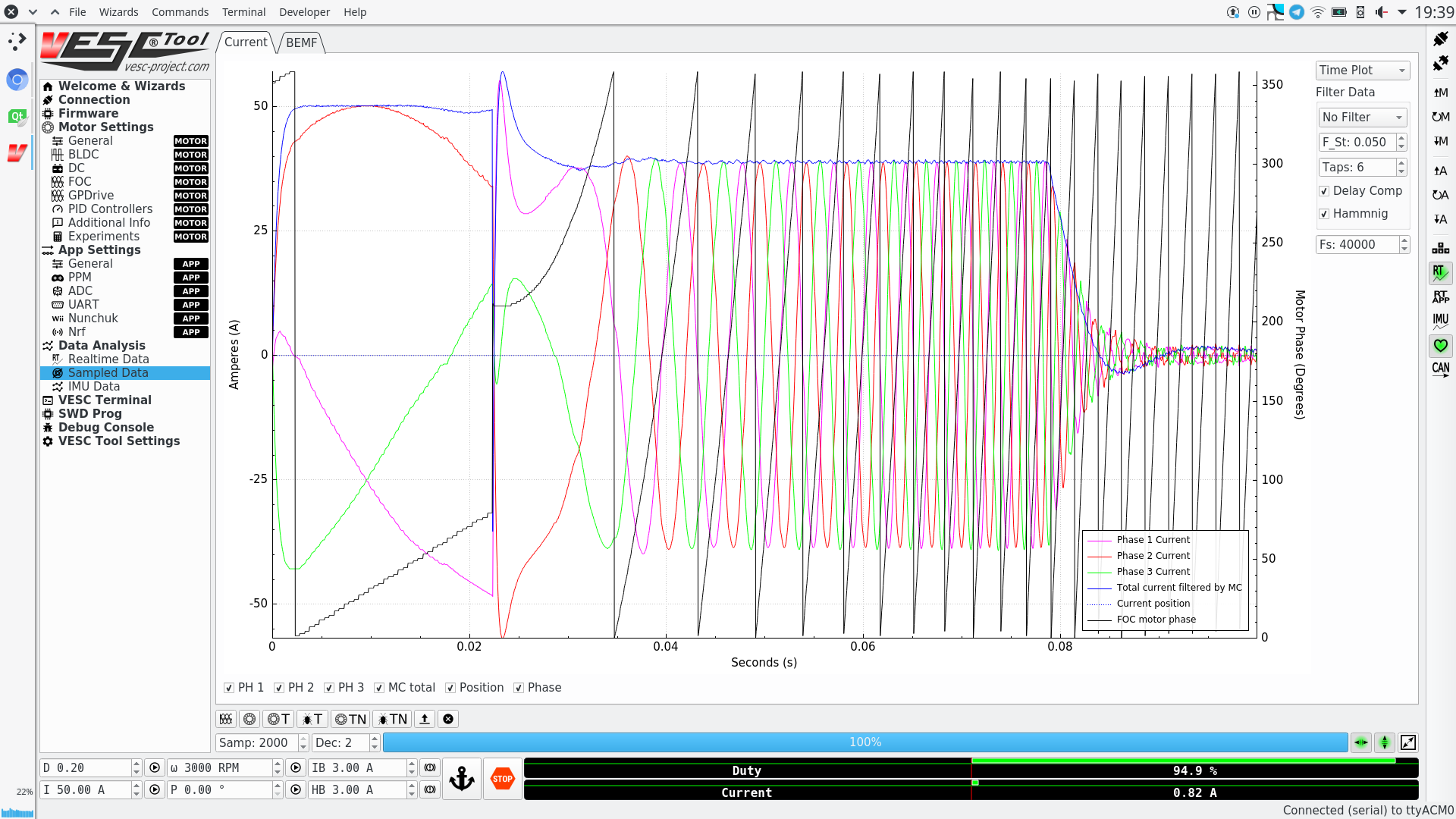Open the Terminal menu
The height and width of the screenshot is (819, 1456).
(243, 12)
